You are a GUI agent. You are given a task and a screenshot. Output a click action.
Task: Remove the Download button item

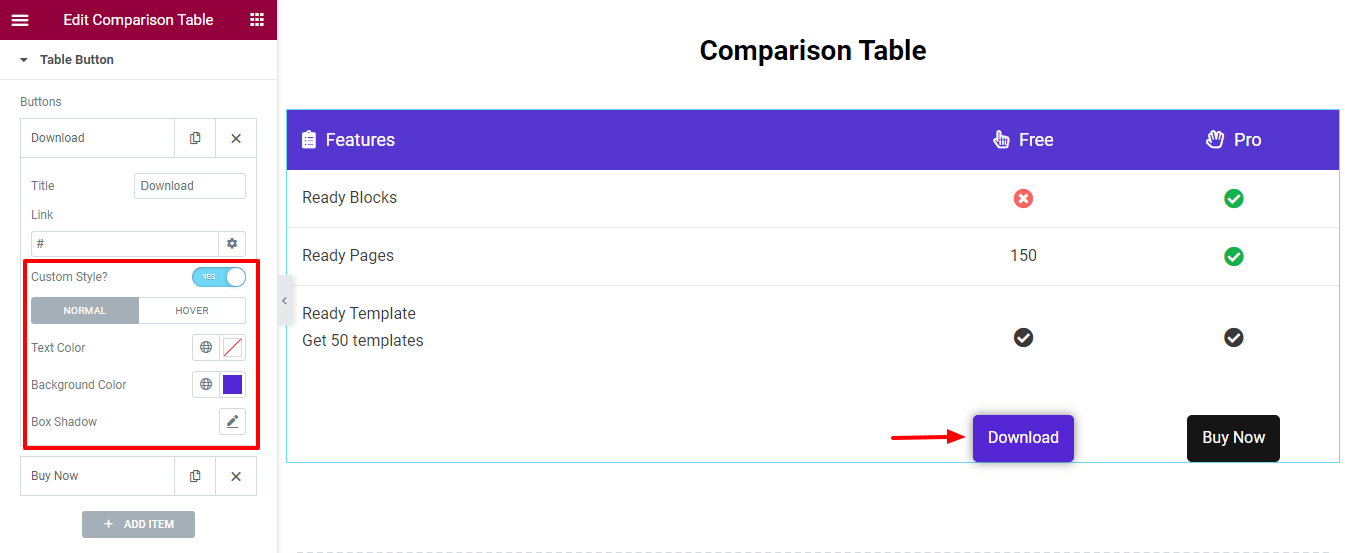coord(236,138)
